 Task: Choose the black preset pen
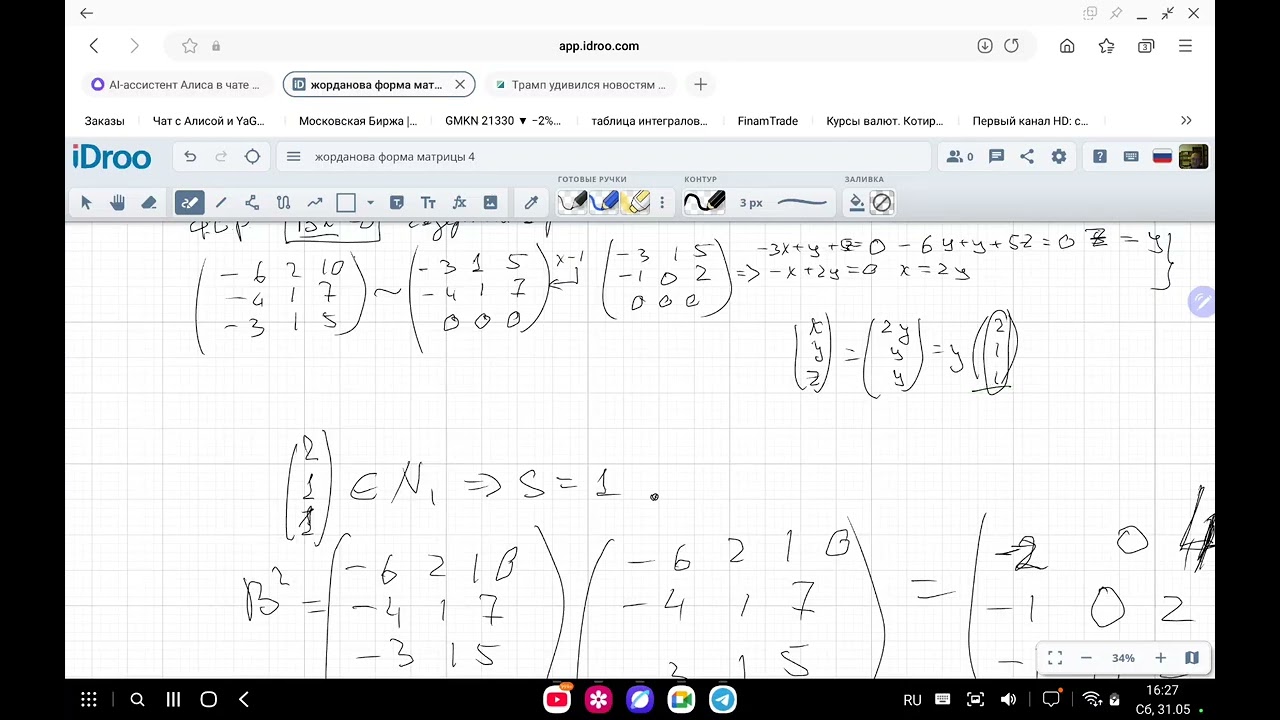click(x=572, y=203)
